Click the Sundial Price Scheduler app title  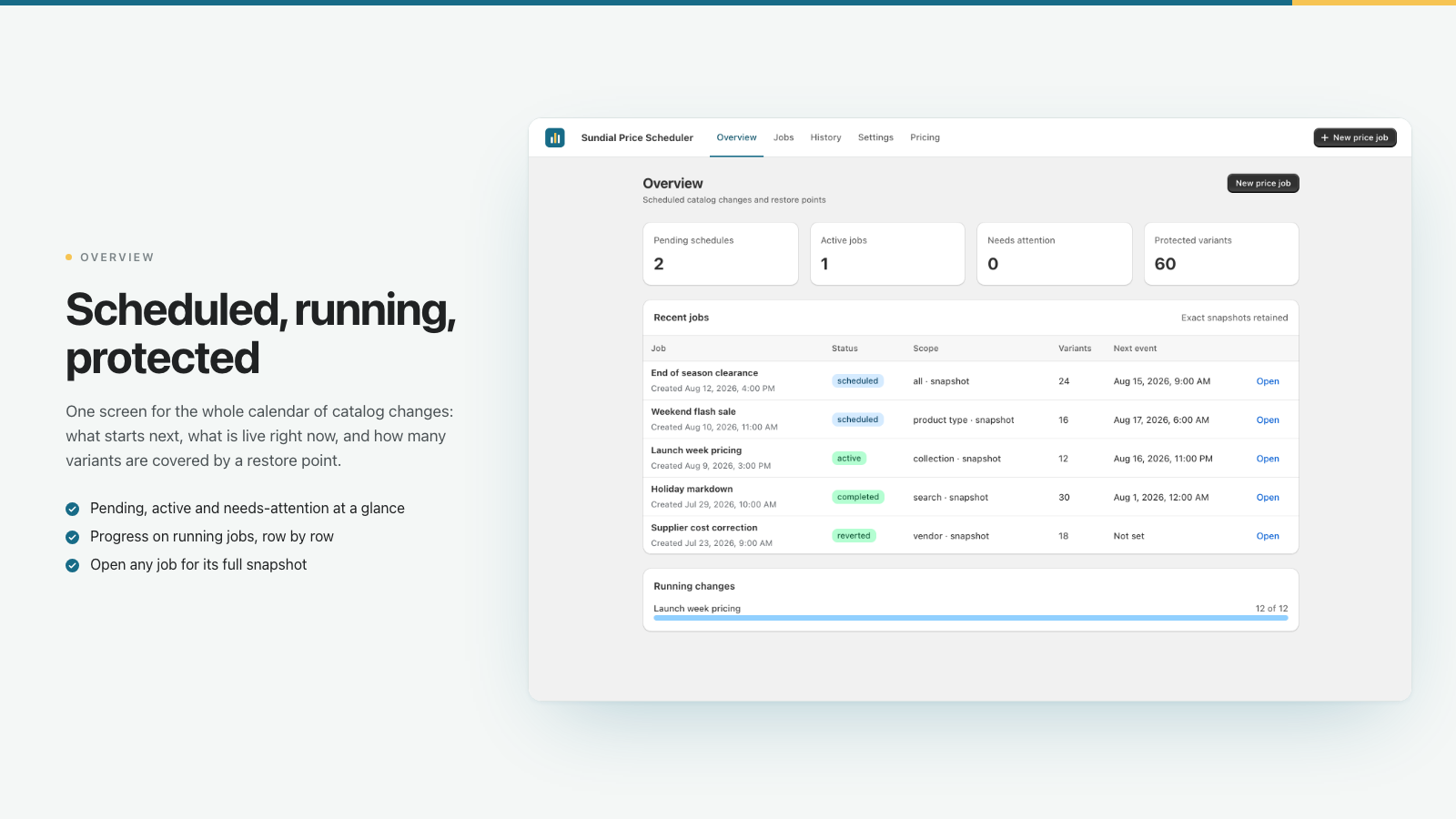(x=637, y=137)
